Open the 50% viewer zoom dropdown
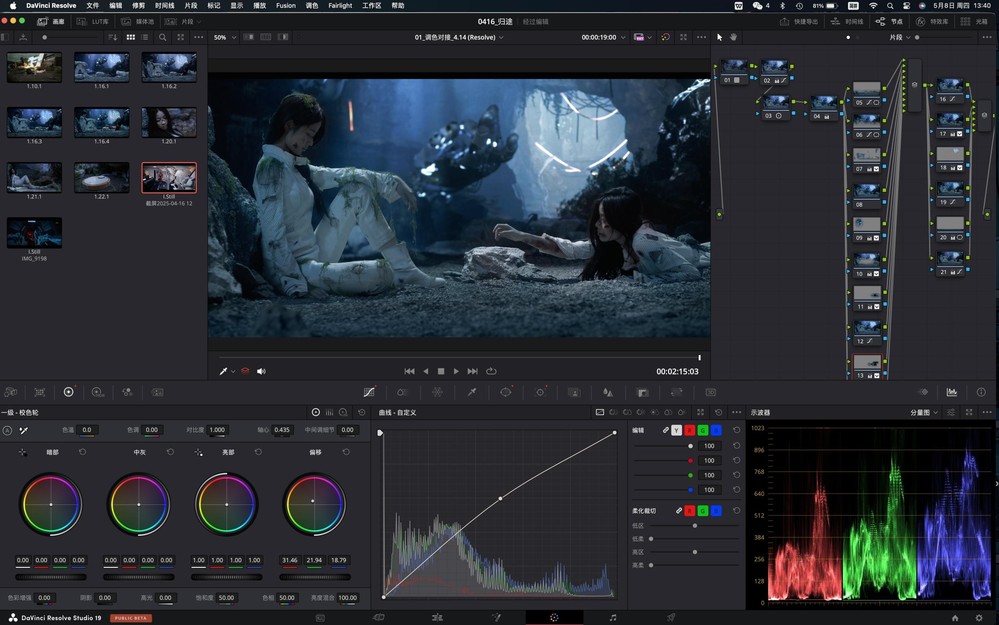The width and height of the screenshot is (999, 625). point(224,37)
